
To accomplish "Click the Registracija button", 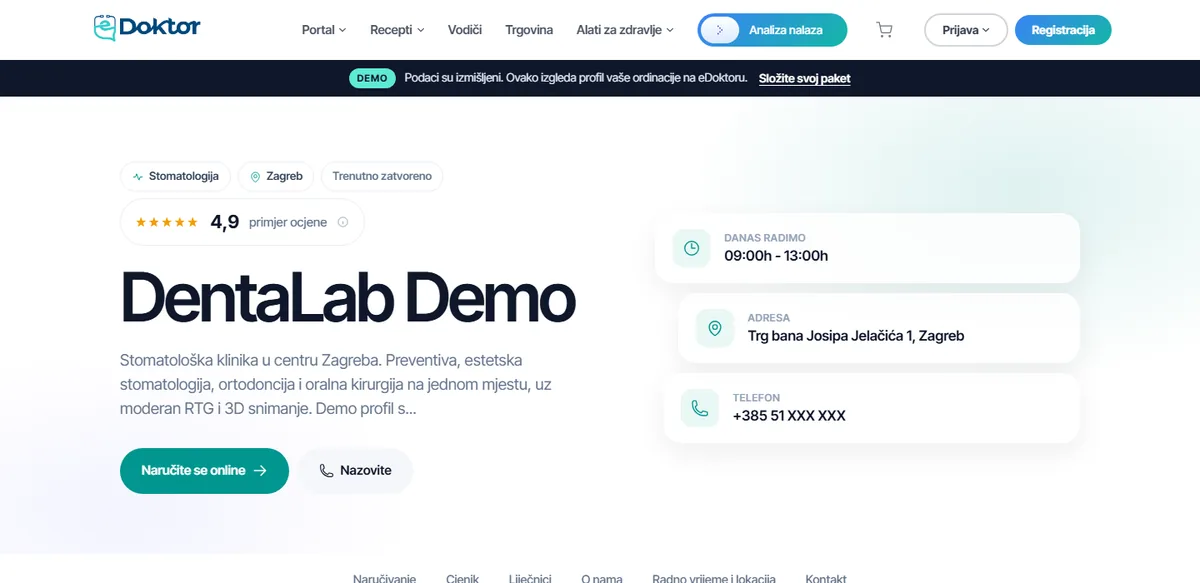I will pyautogui.click(x=1063, y=30).
